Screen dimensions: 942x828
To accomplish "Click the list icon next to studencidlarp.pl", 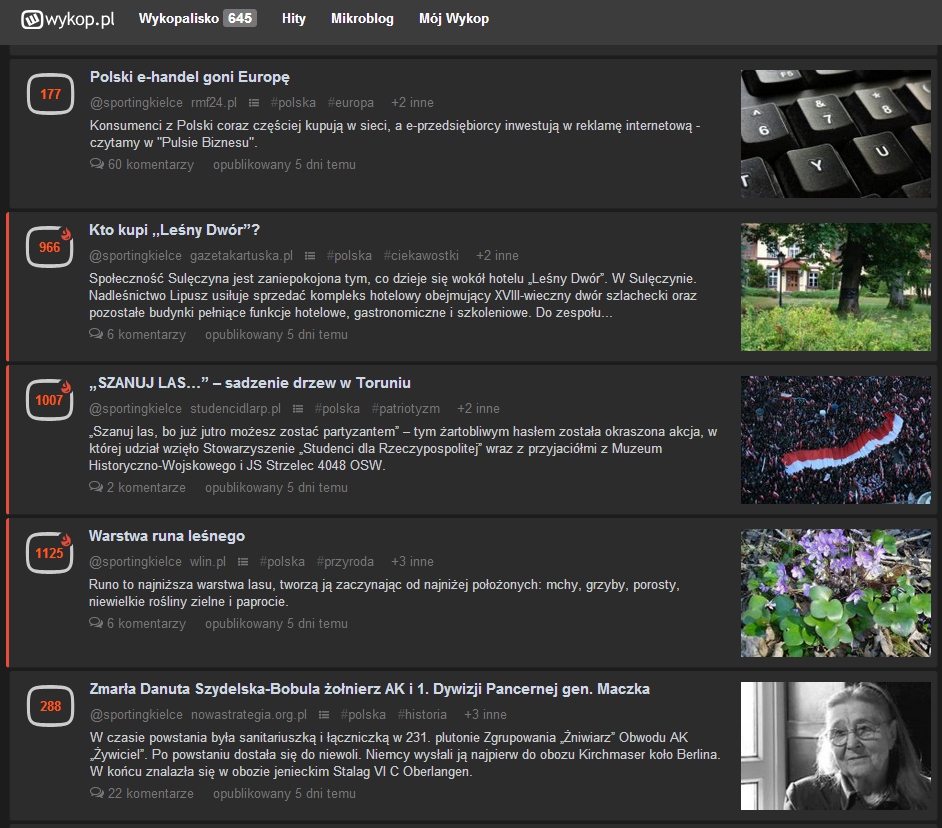I will click(x=298, y=409).
